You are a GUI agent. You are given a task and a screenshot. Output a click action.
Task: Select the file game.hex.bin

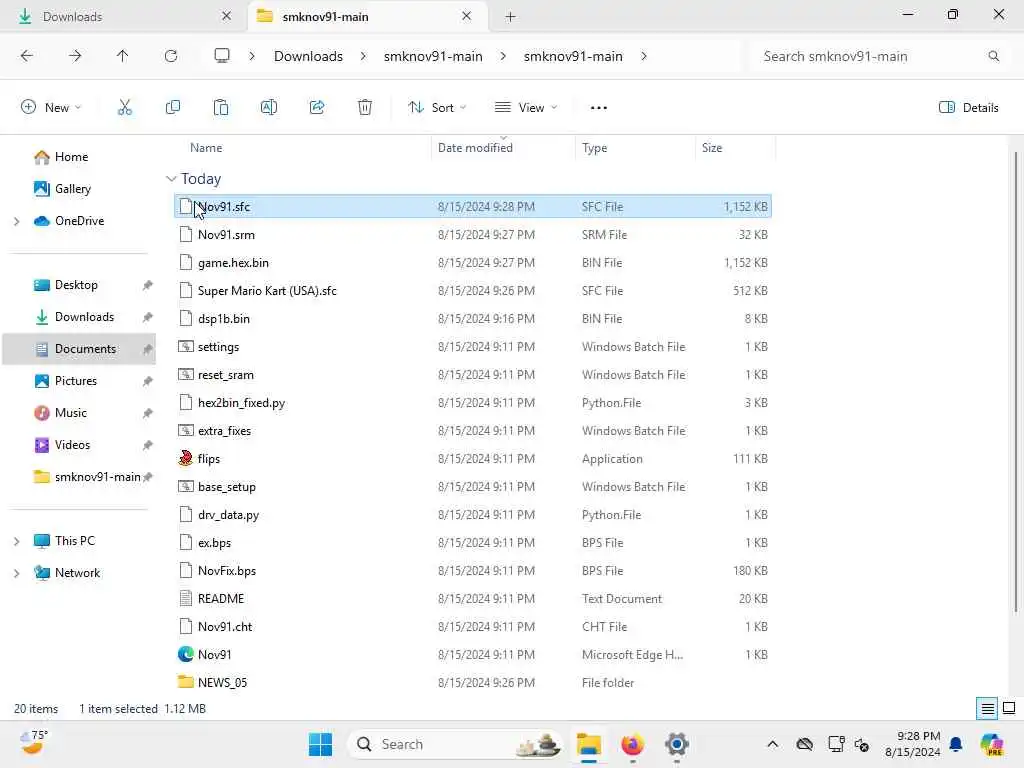(x=473, y=263)
